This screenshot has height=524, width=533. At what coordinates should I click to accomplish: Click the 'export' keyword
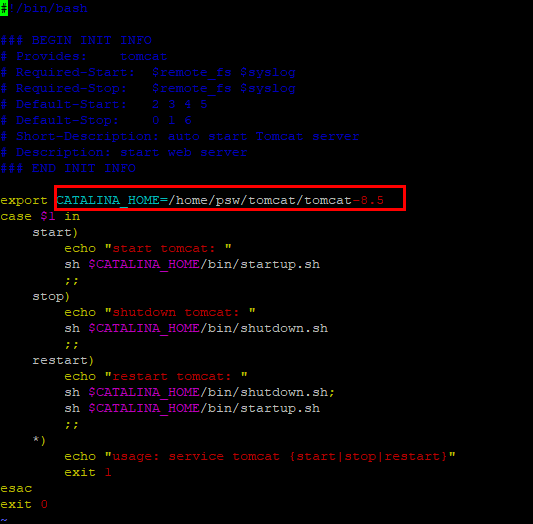click(x=24, y=200)
